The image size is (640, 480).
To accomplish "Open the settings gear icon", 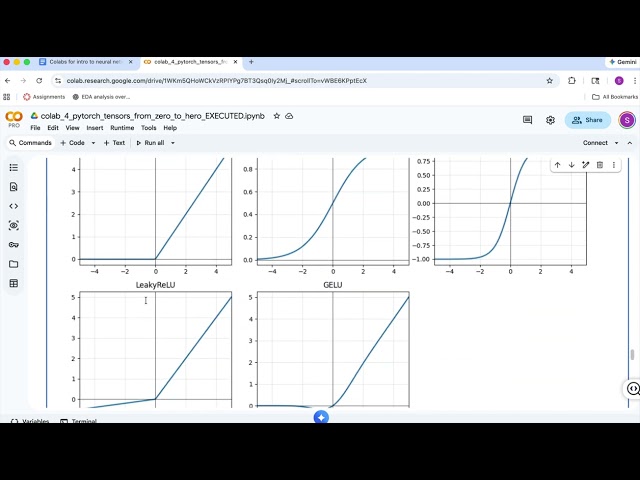I will (550, 120).
